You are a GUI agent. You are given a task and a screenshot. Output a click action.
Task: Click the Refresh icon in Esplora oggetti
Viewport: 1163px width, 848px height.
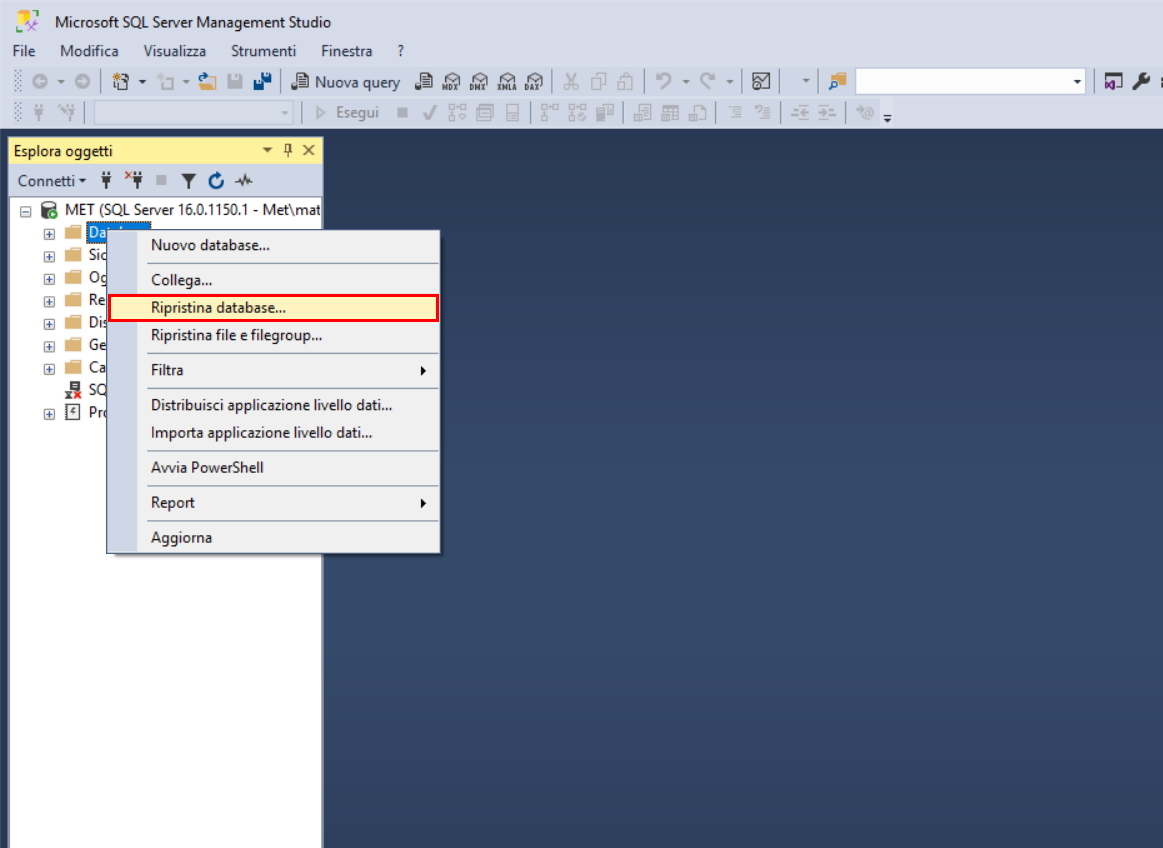[x=216, y=180]
